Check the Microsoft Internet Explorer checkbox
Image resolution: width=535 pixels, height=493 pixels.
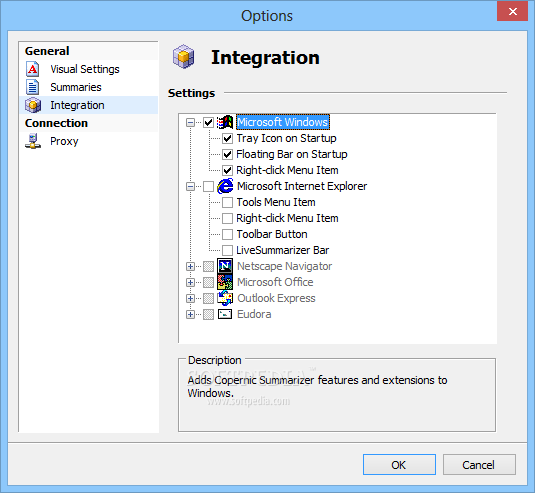[208, 186]
